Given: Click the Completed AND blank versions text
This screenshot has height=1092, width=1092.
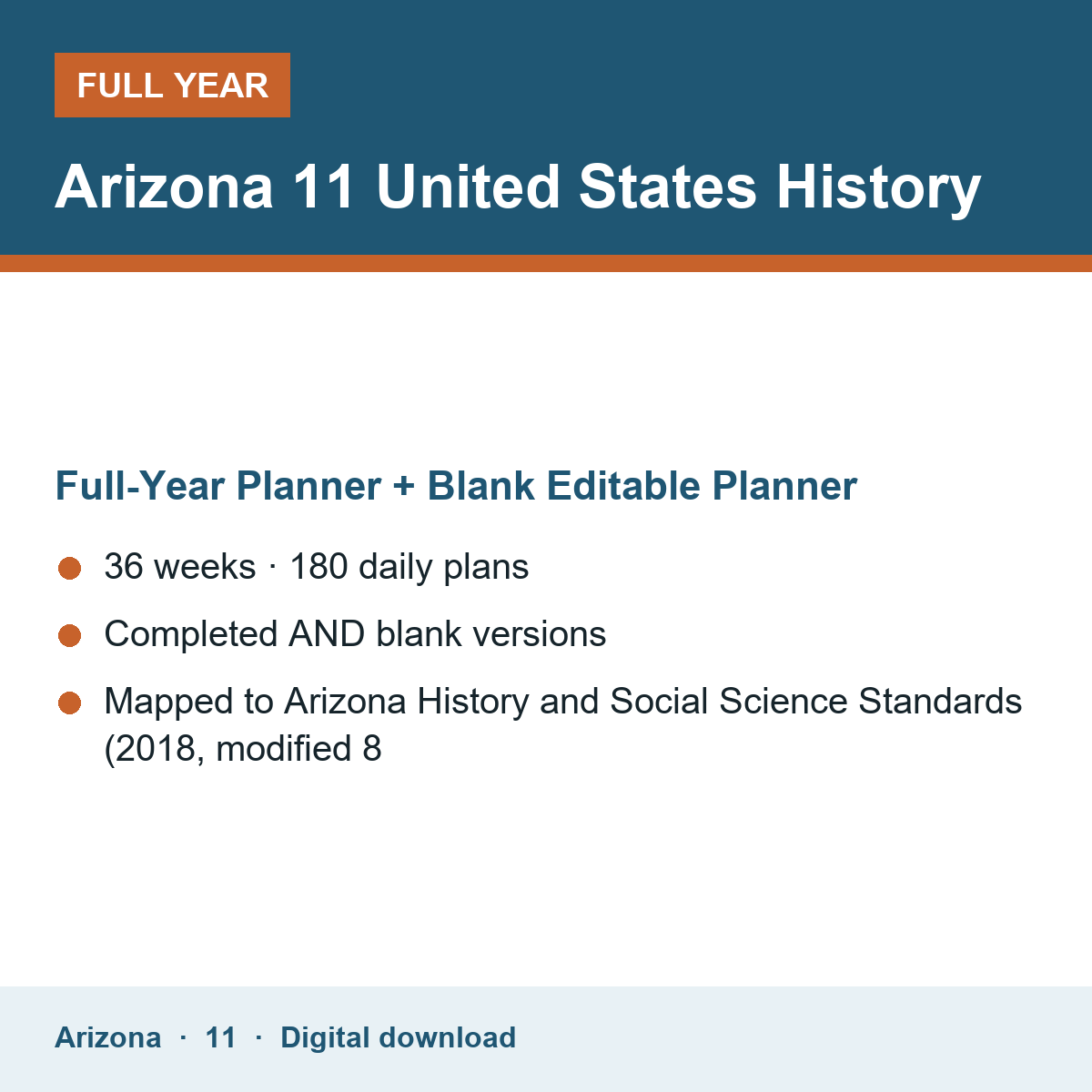Looking at the screenshot, I should tap(355, 634).
